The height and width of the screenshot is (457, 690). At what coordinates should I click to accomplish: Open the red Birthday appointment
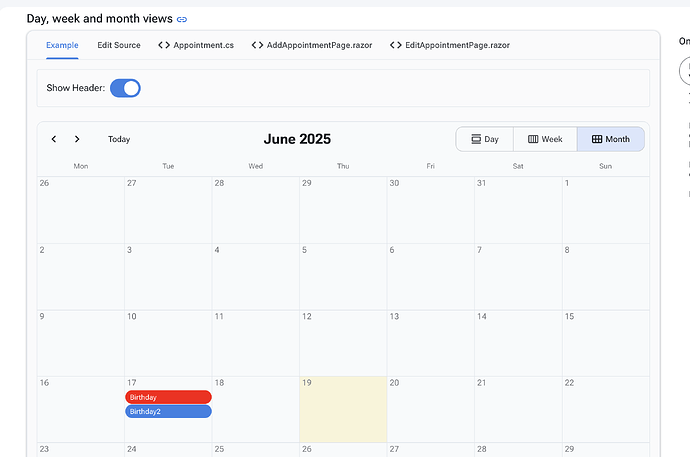point(169,397)
